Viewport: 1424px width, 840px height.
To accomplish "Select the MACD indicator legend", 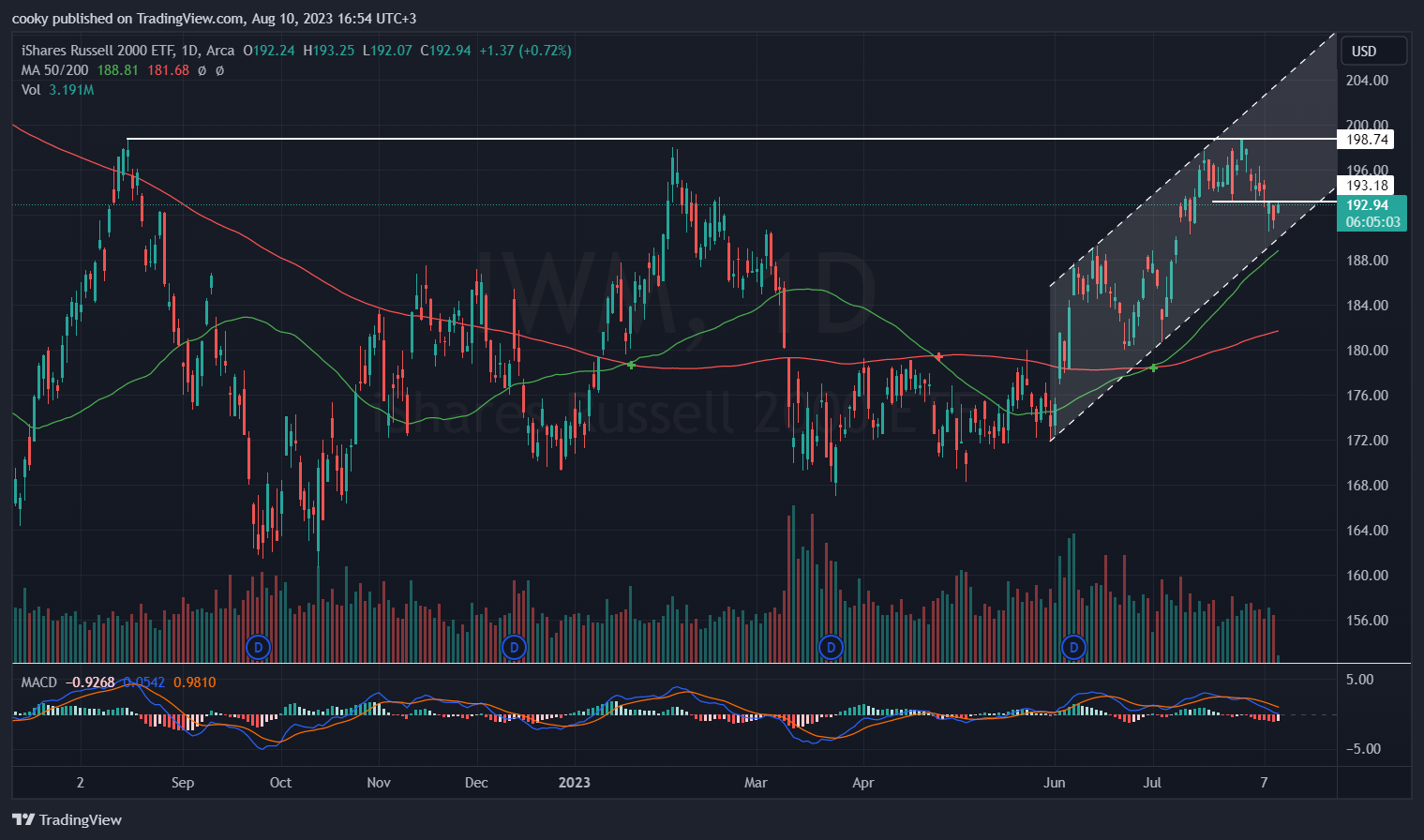I will pyautogui.click(x=39, y=682).
